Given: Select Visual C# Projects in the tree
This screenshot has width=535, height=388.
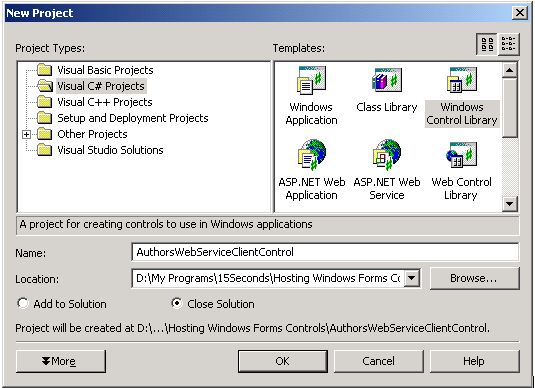Looking at the screenshot, I should pyautogui.click(x=101, y=86).
